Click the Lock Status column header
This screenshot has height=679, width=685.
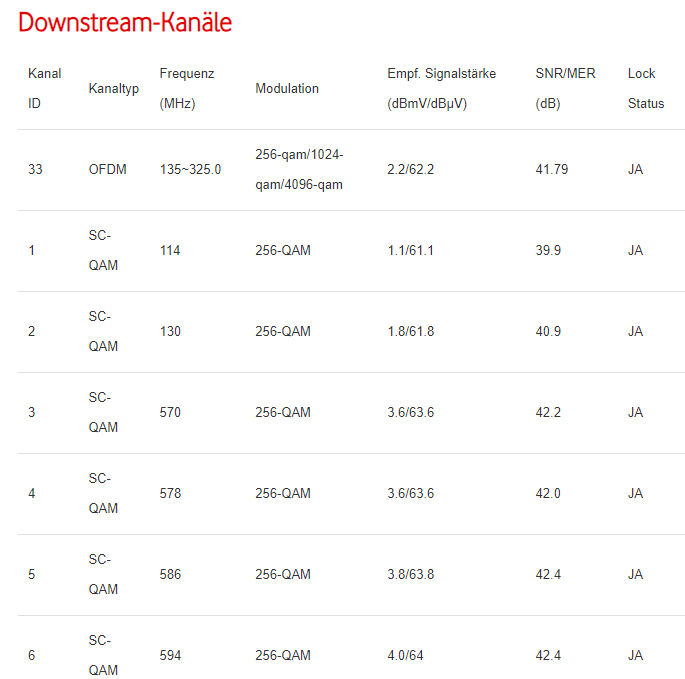pyautogui.click(x=645, y=88)
